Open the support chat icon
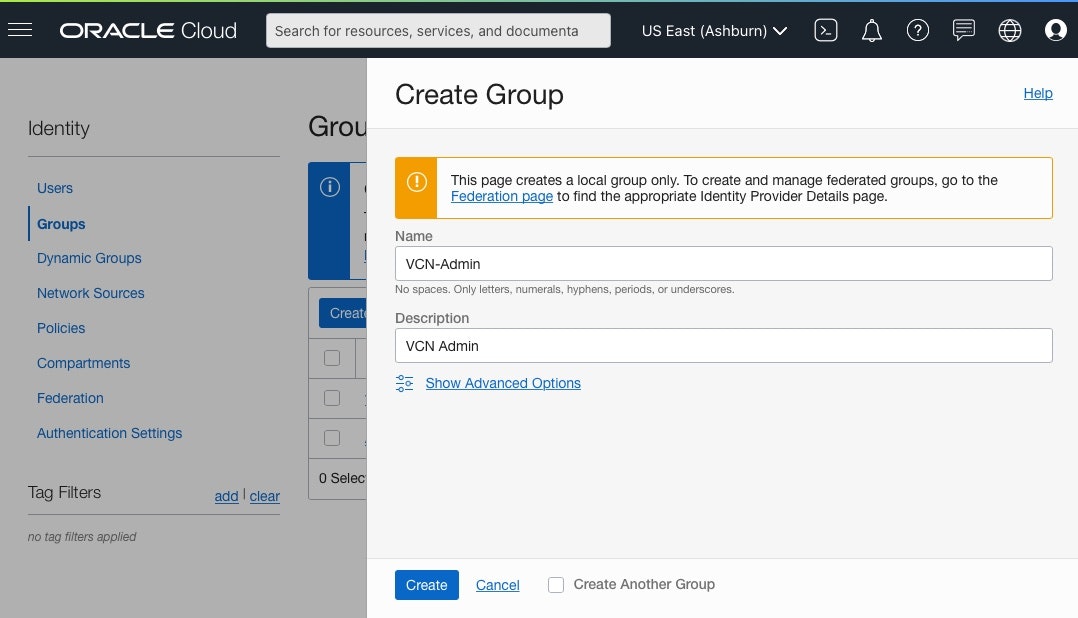Image resolution: width=1078 pixels, height=618 pixels. [x=964, y=30]
